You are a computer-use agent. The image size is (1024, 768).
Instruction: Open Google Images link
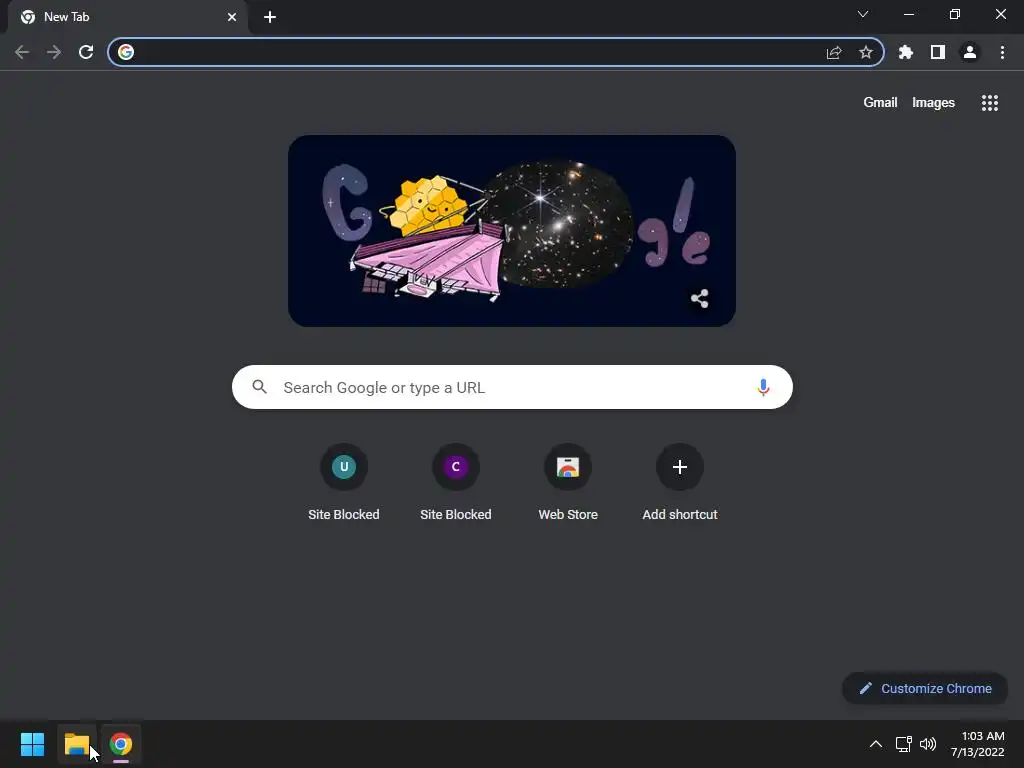(933, 103)
